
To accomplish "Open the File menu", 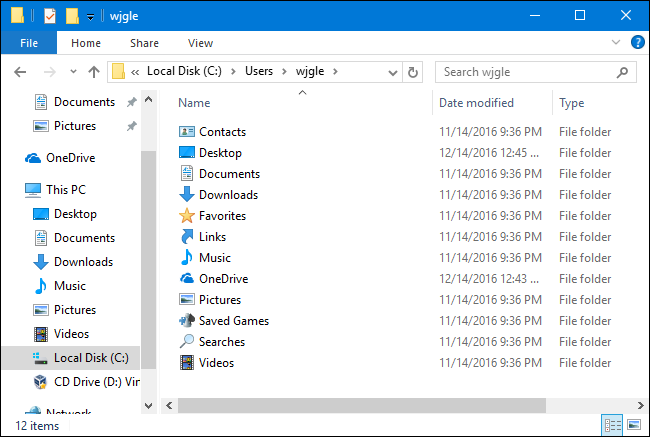I will 29,43.
